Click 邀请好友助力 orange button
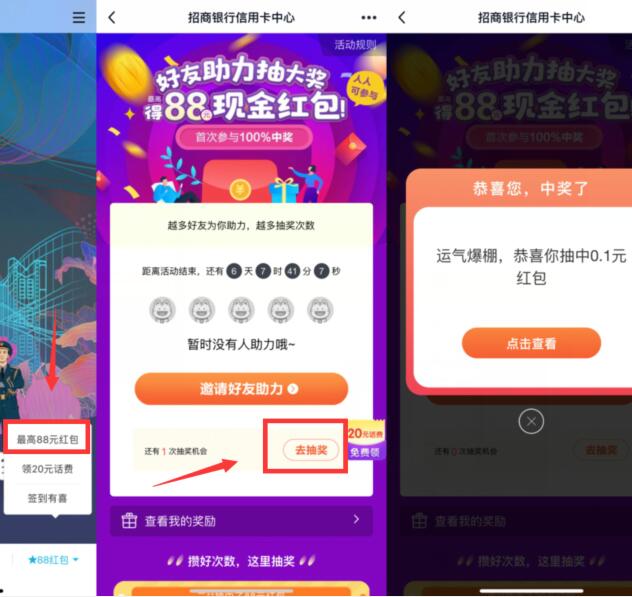Viewport: 632px width, 597px height. 241,389
